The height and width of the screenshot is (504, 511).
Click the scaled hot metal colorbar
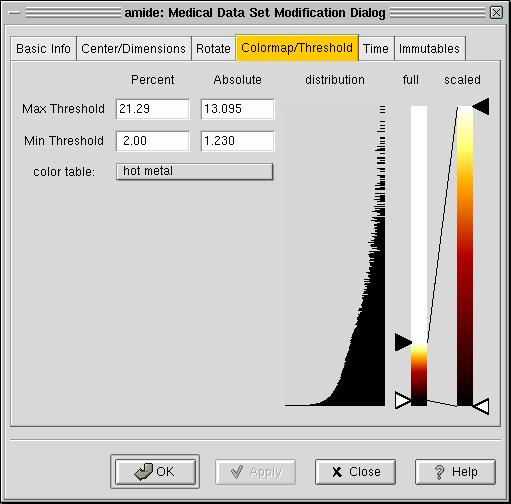click(465, 256)
